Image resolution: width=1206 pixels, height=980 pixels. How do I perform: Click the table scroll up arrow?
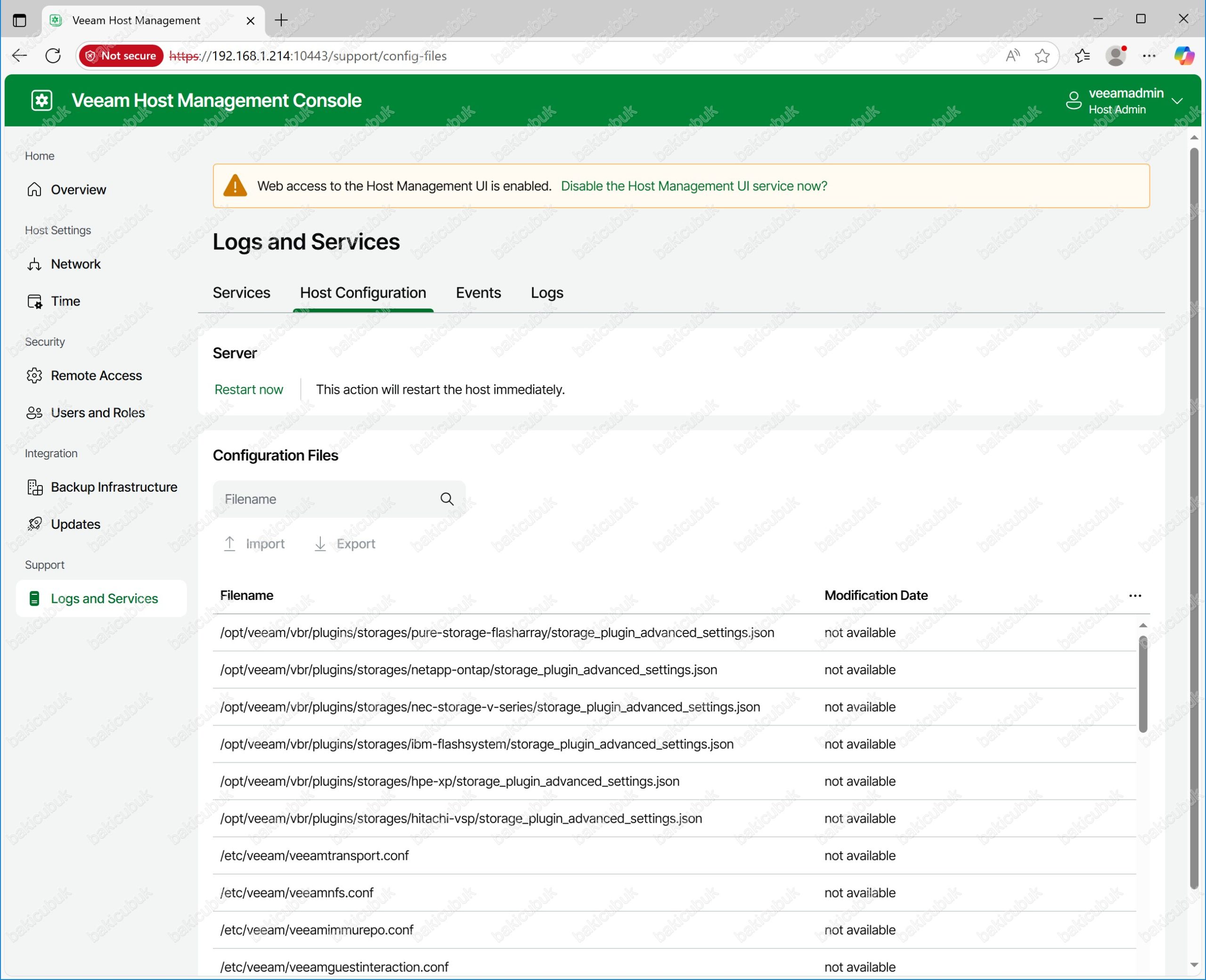(x=1143, y=625)
